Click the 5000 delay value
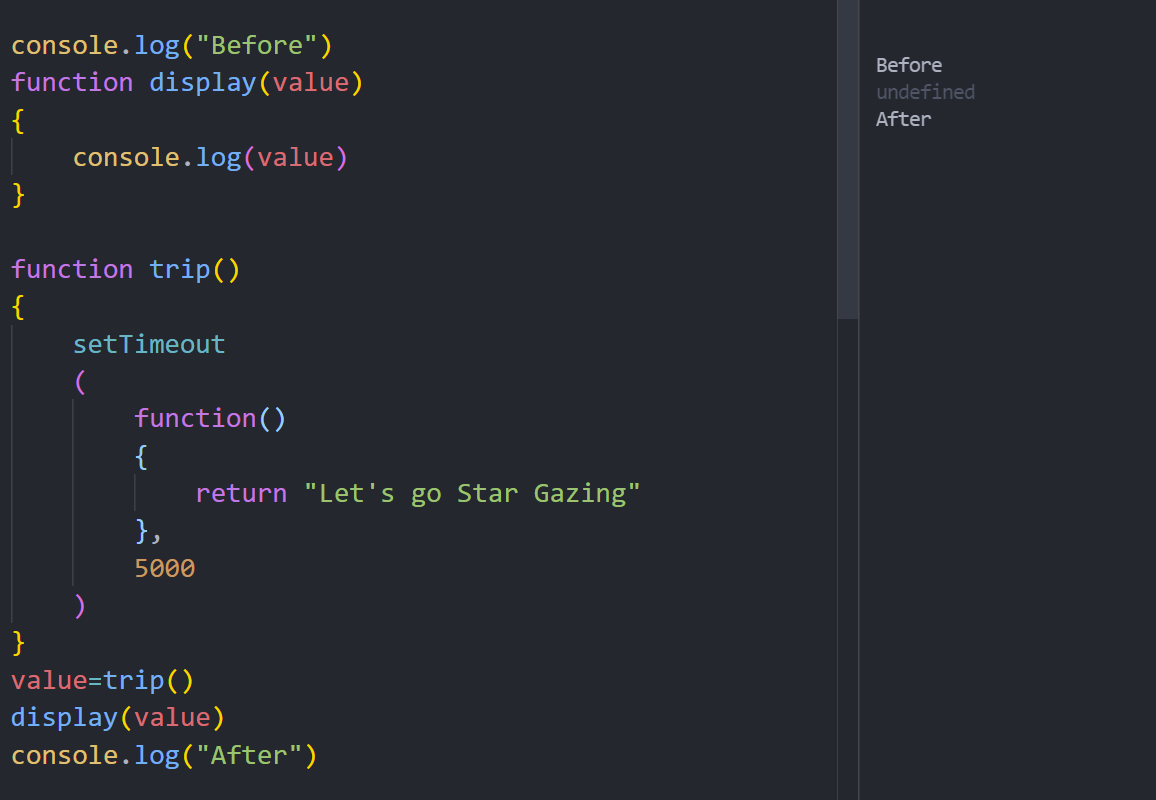Image resolution: width=1156 pixels, height=800 pixels. click(x=164, y=568)
